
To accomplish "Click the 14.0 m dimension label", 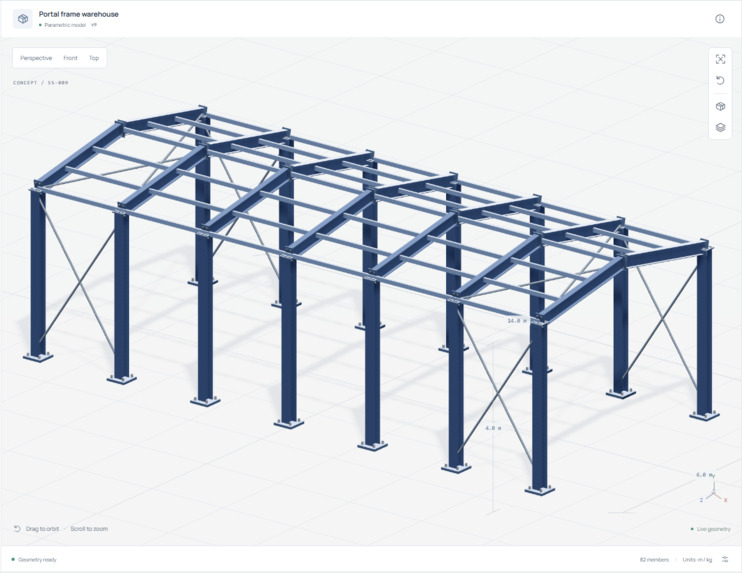I will [x=517, y=321].
